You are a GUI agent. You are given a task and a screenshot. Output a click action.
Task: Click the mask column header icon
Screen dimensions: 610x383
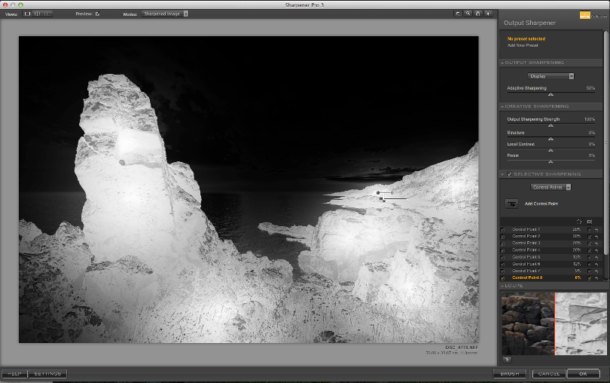(x=589, y=221)
